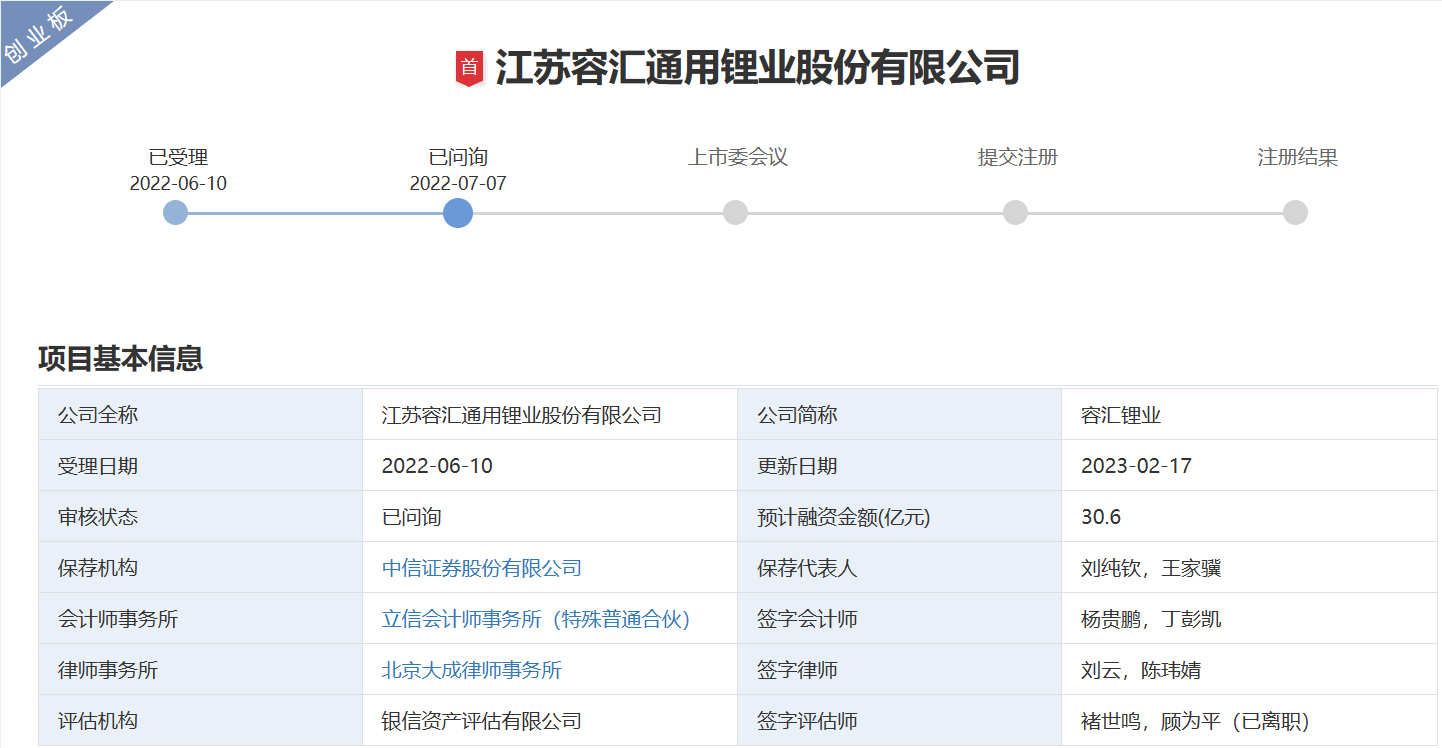Open the 中信证券股份有限公司 link
The image size is (1442, 748).
482,569
